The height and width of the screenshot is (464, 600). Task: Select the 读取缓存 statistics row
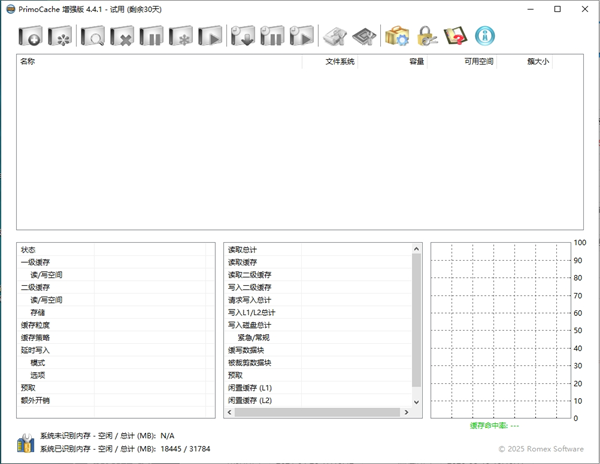(318, 262)
